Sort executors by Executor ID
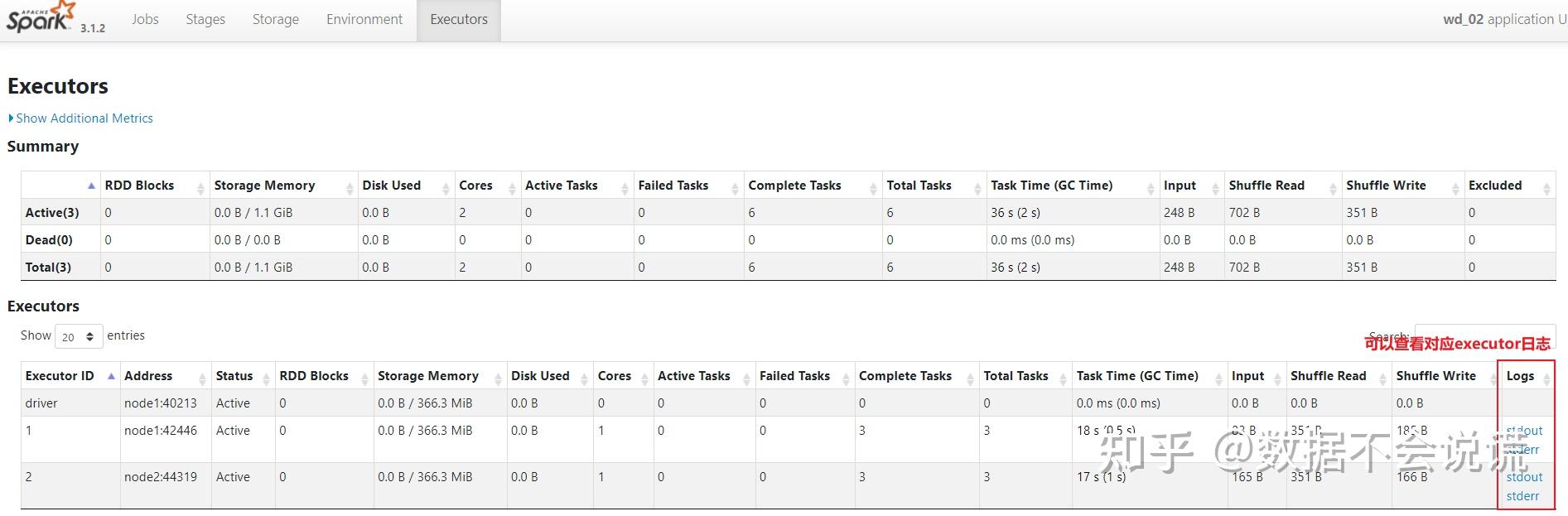The image size is (1568, 516). [x=60, y=376]
